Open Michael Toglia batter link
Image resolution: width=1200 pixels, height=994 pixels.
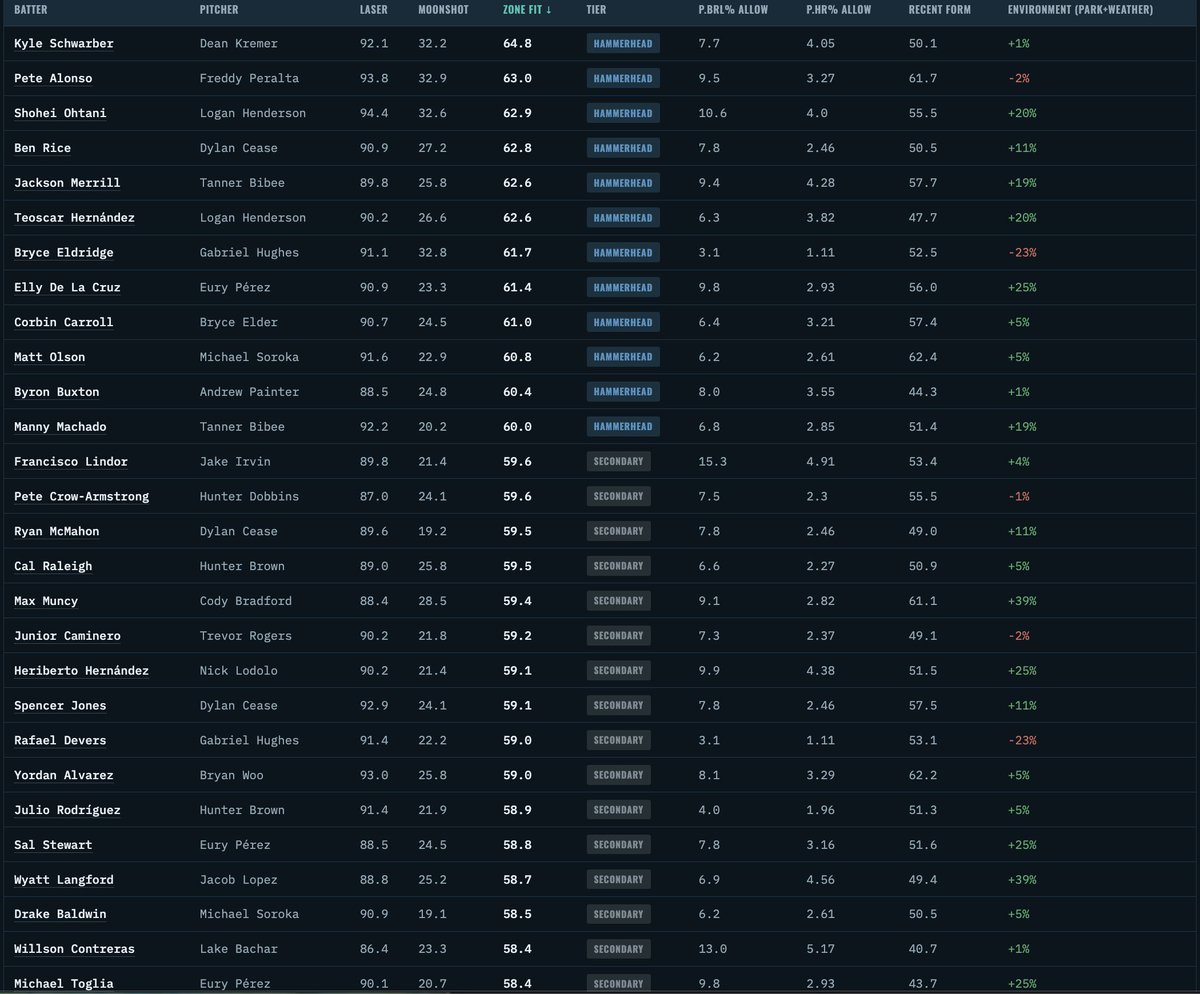[63, 984]
